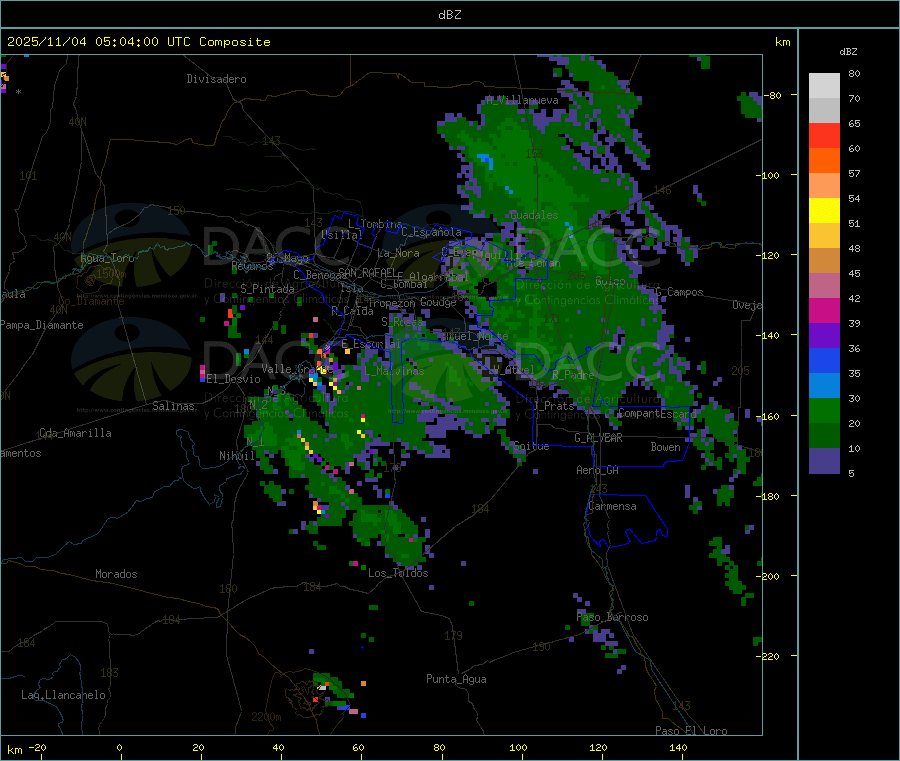
Task: Click the 'Guadales' map label
Action: click(x=534, y=215)
